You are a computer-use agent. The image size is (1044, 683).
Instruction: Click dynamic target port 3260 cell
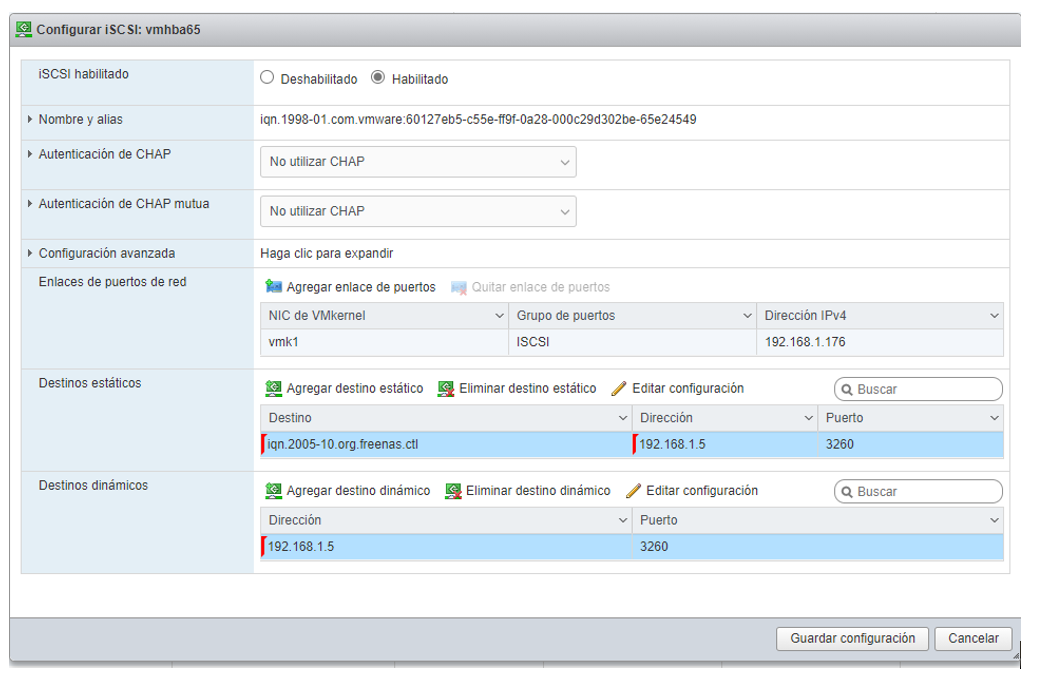pyautogui.click(x=818, y=547)
